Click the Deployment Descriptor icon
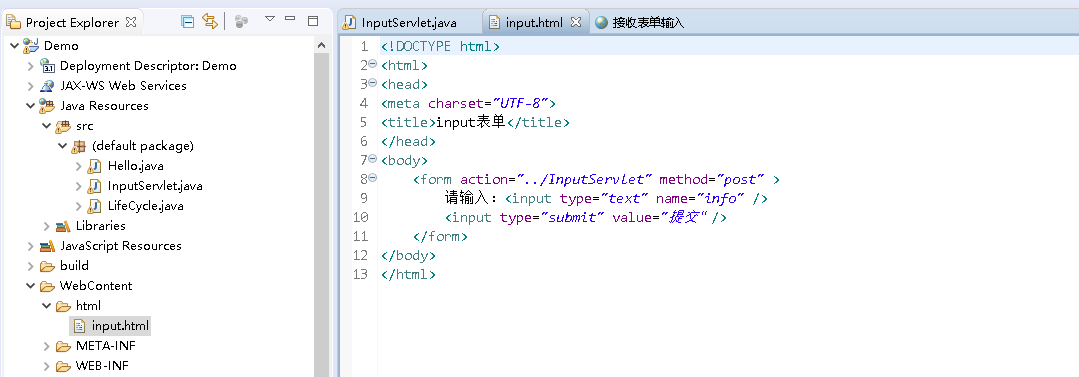The height and width of the screenshot is (377, 1079). (47, 66)
